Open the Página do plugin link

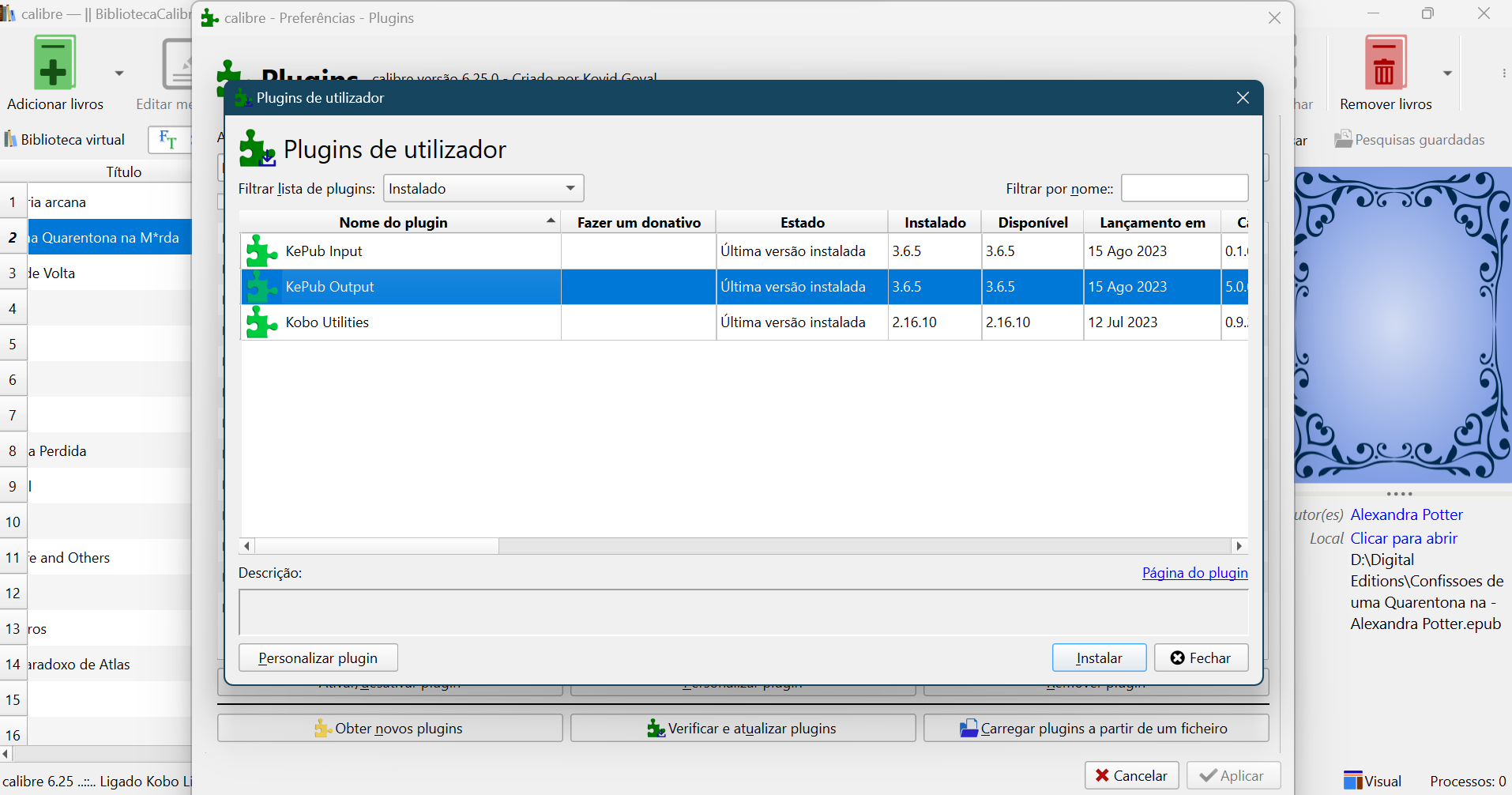pyautogui.click(x=1194, y=573)
